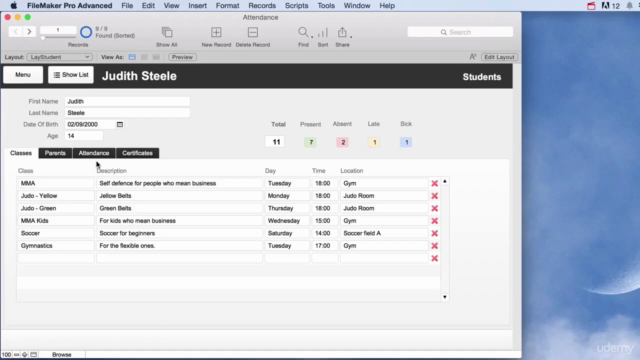Go to previous record arrow
This screenshot has height=360, width=640.
16,31
